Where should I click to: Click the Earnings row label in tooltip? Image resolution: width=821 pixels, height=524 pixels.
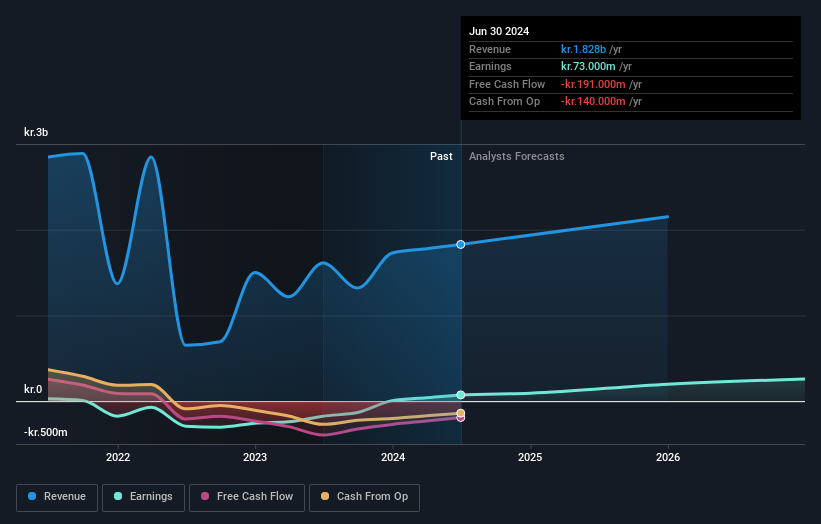490,66
